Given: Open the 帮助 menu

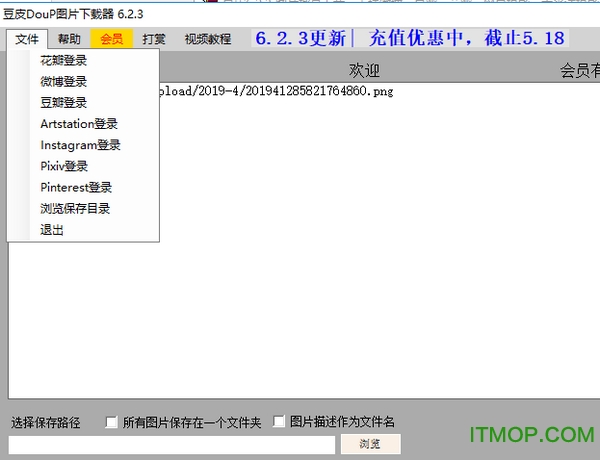Looking at the screenshot, I should (x=69, y=39).
